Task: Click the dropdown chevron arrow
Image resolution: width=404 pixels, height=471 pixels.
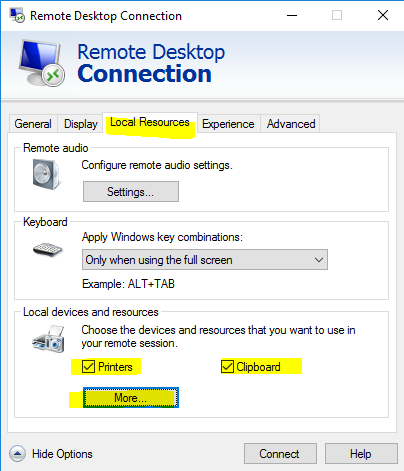Action: click(319, 260)
